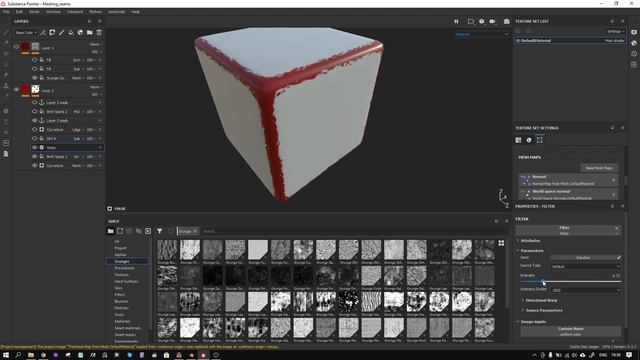Open the Texture Set List Settings dropdown
The width and height of the screenshot is (640, 360).
coord(616,31)
